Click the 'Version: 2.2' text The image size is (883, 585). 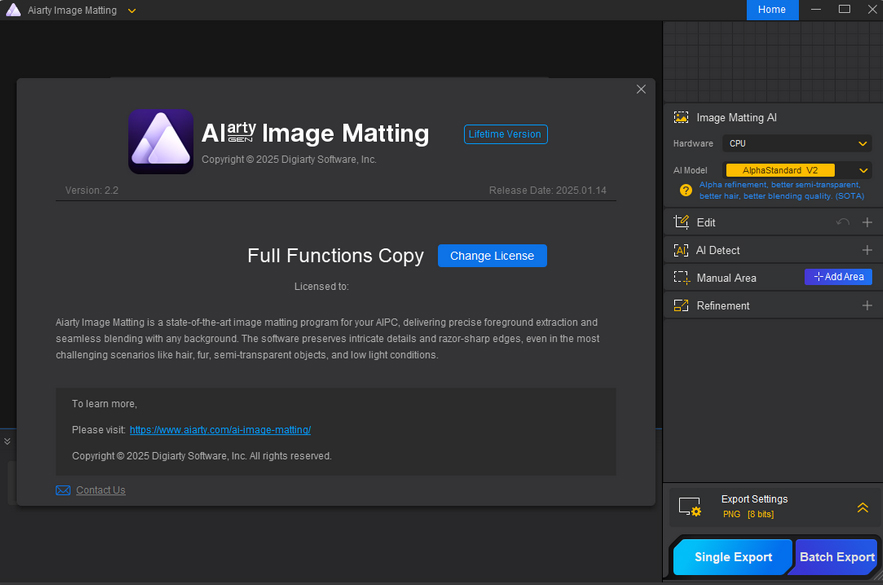point(92,190)
